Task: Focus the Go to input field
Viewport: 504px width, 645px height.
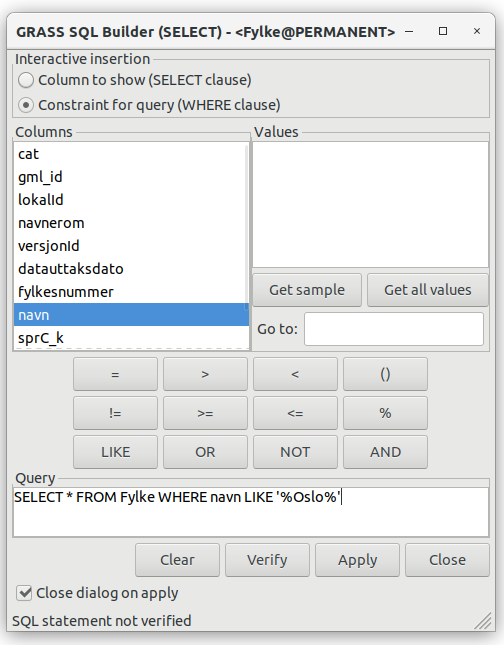Action: 394,329
